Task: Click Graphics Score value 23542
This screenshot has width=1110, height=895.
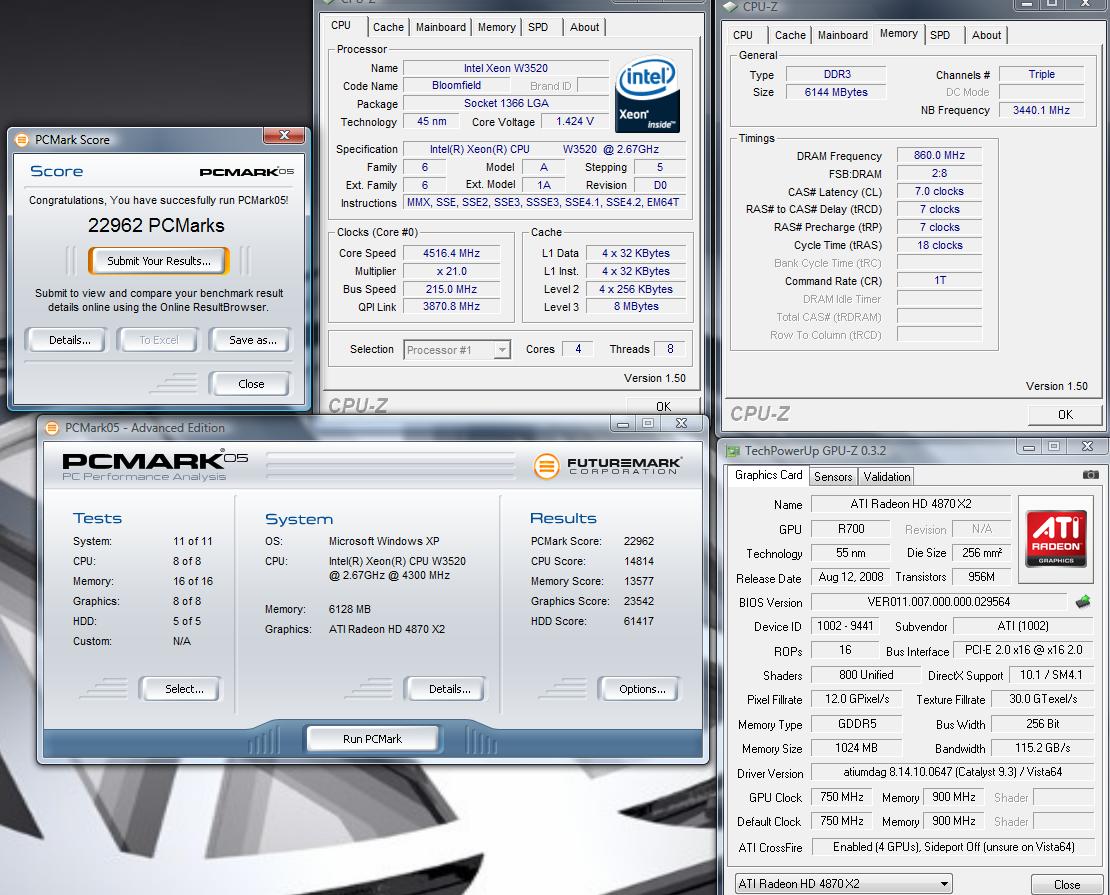Action: pos(639,601)
